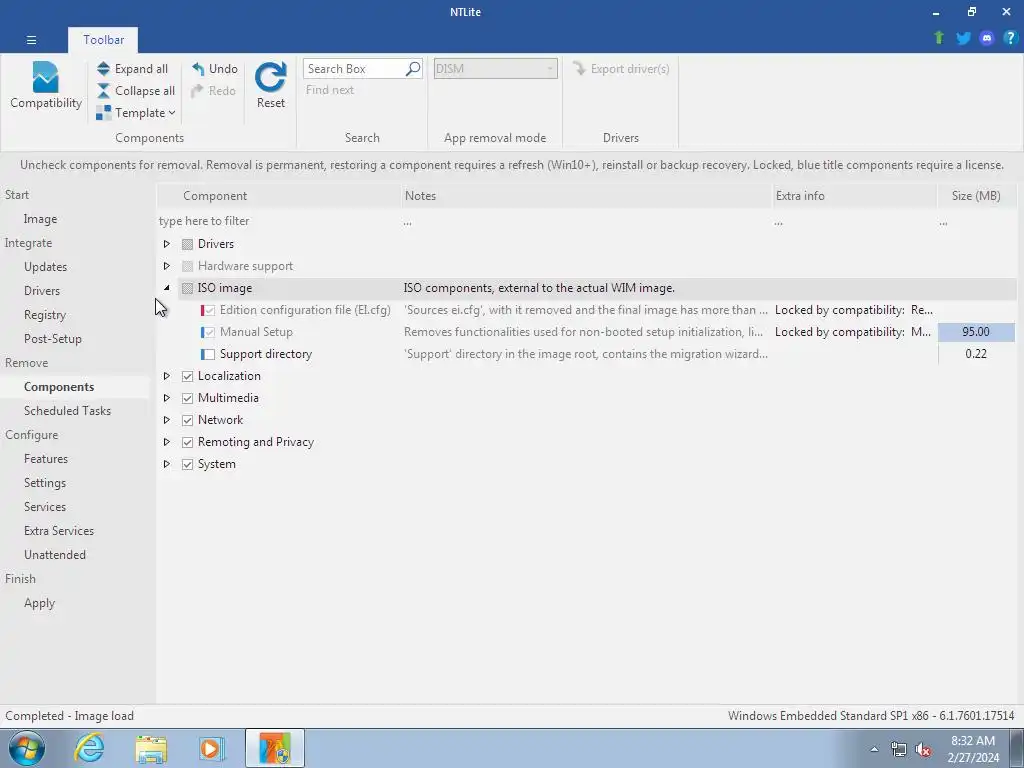Open the Post-Setup page
Screen dimensions: 1024x768
(52, 339)
